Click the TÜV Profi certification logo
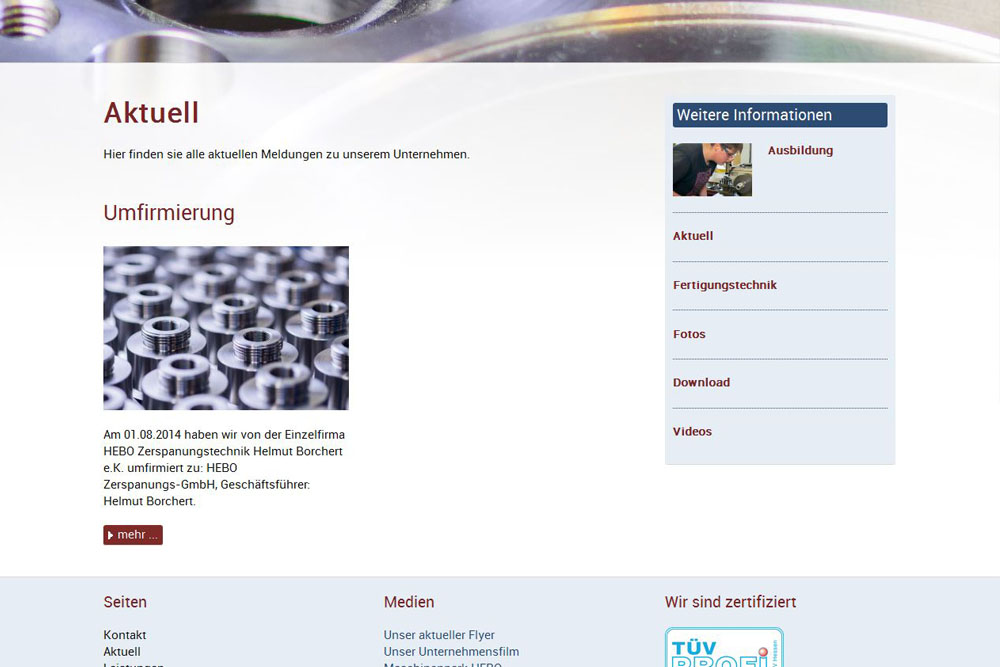 pyautogui.click(x=724, y=648)
